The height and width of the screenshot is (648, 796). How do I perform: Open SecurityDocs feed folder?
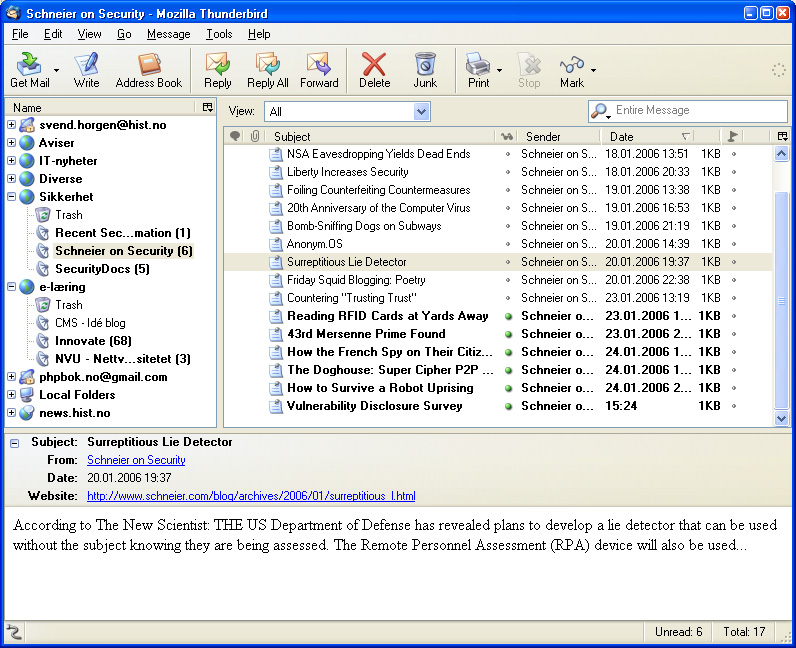[x=102, y=269]
